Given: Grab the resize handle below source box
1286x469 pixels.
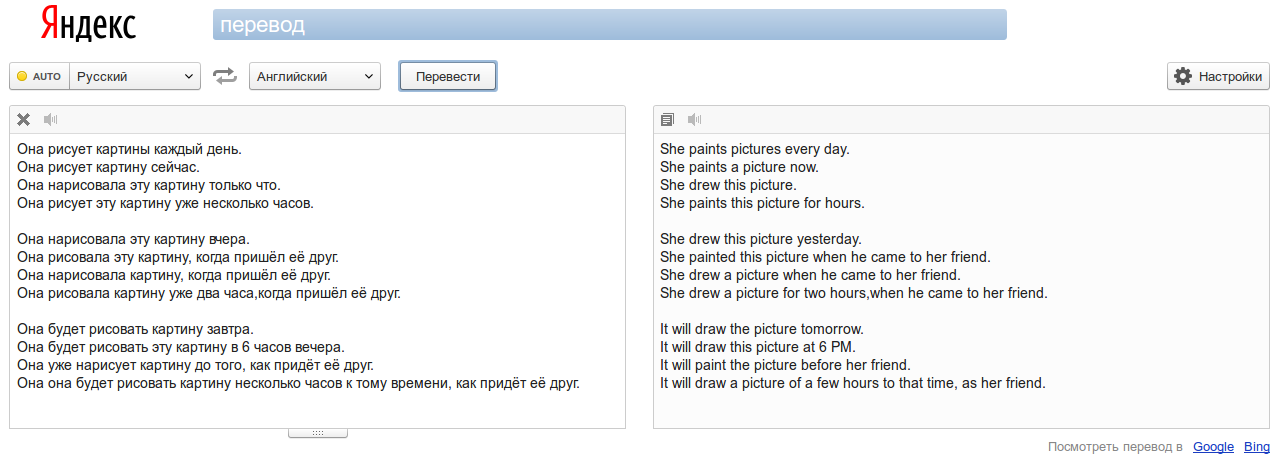Looking at the screenshot, I should 318,433.
